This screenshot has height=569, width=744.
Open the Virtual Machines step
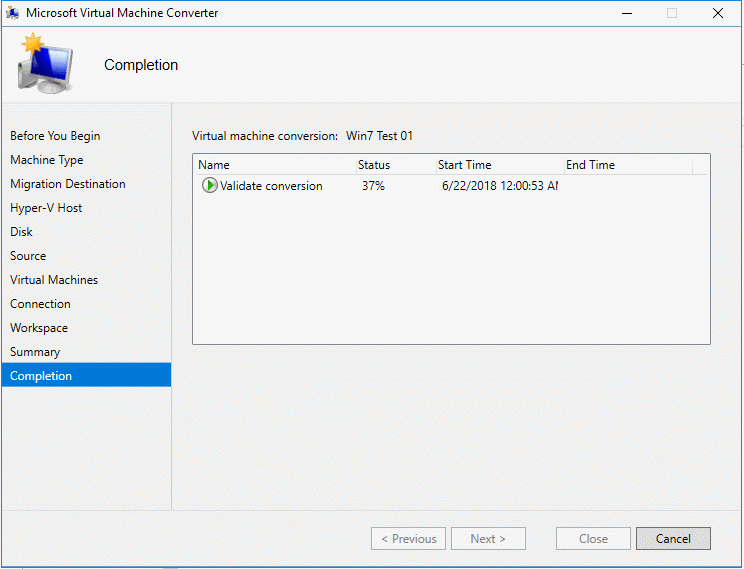[x=54, y=280]
